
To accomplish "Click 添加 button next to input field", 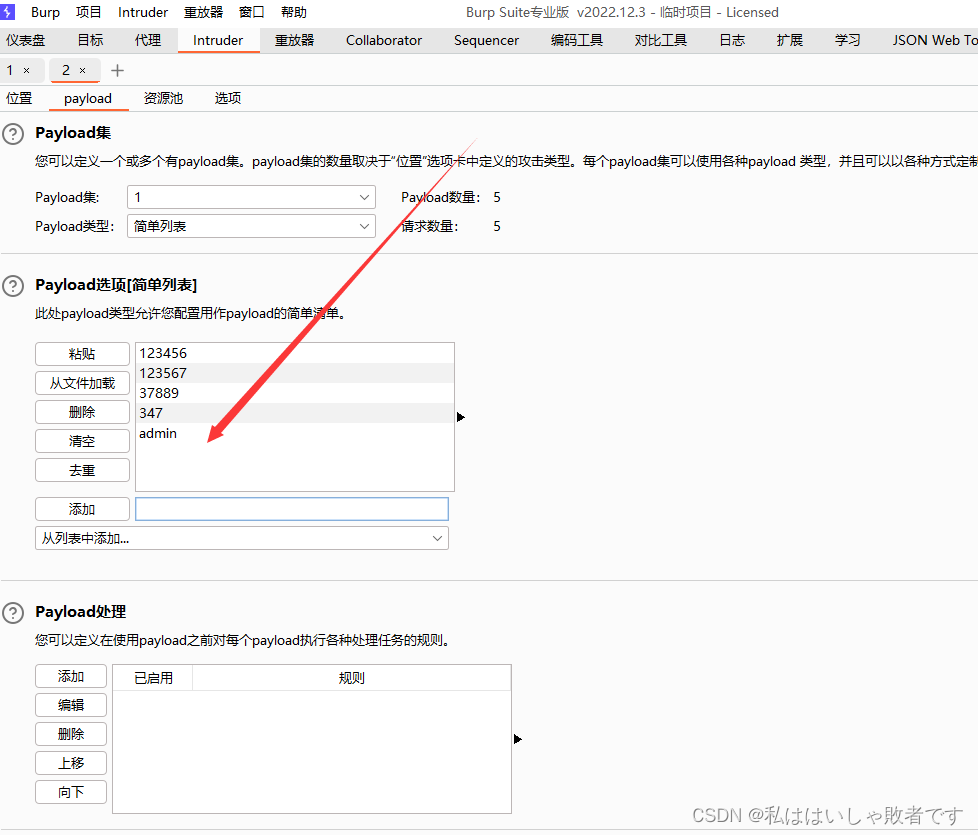I will [82, 509].
